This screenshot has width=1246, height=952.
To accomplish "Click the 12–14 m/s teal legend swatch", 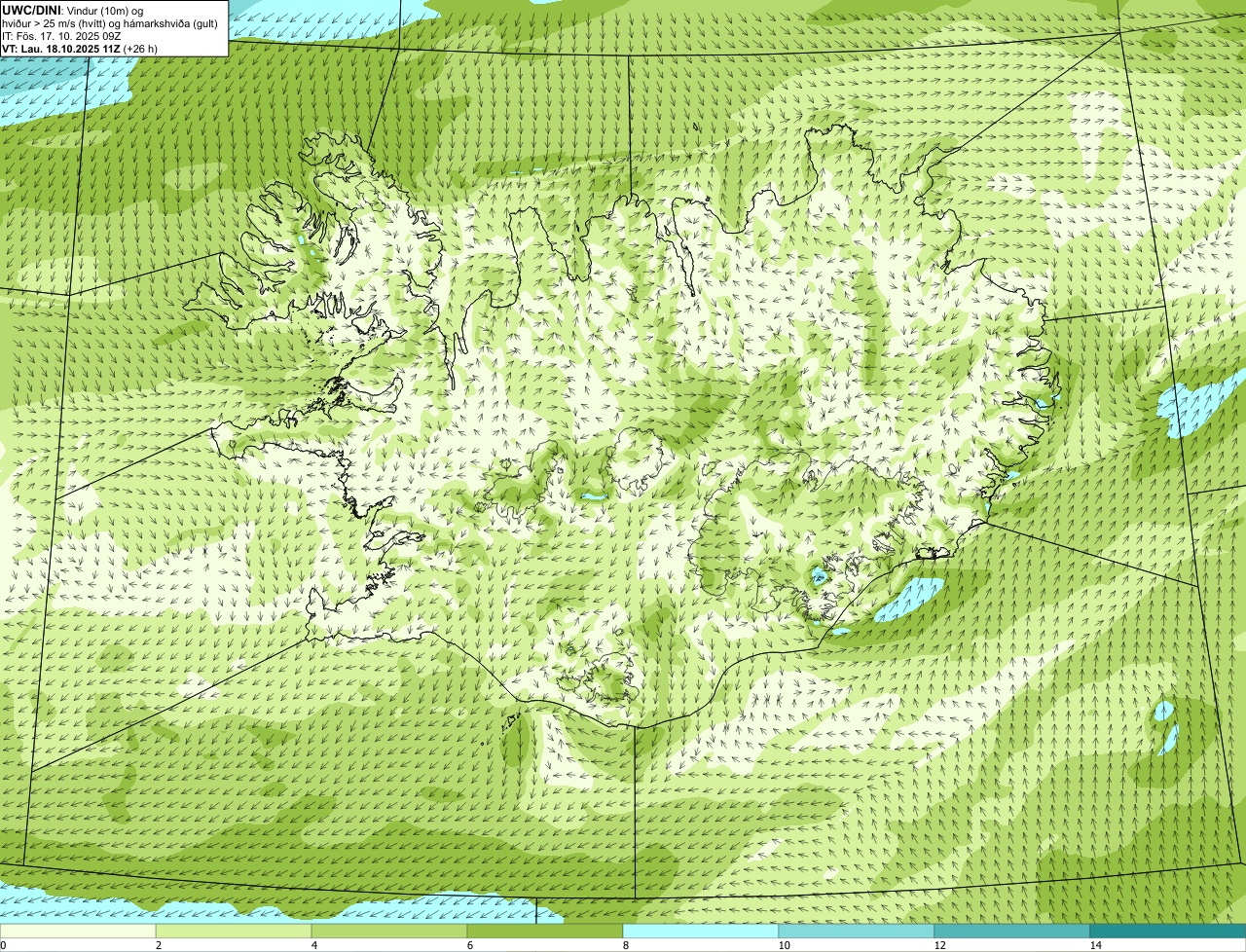I will point(1012,931).
